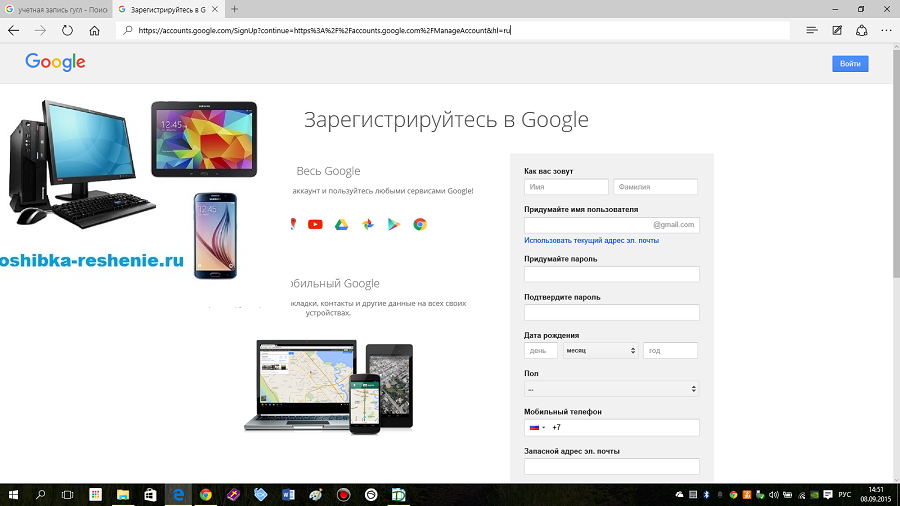
Task: Launch Google Chrome from the taskbar
Action: coord(205,495)
